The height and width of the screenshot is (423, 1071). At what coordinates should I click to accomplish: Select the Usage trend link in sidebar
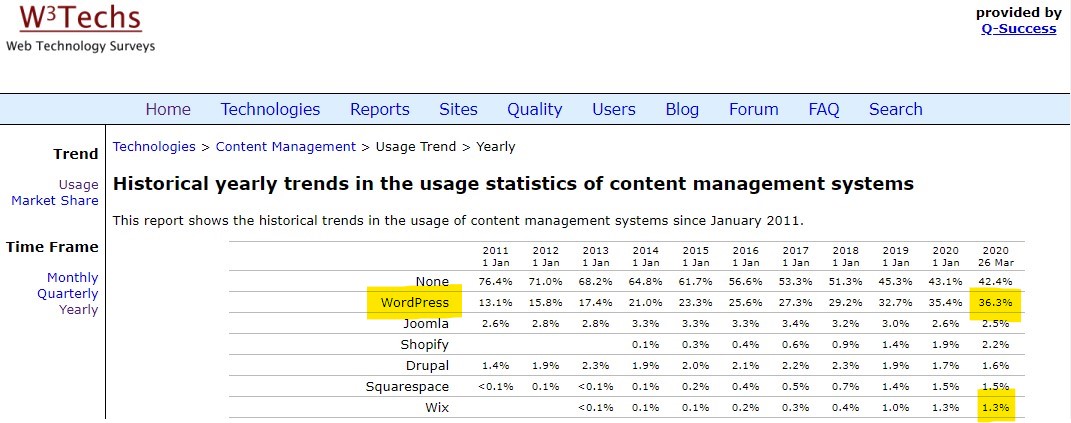[79, 185]
